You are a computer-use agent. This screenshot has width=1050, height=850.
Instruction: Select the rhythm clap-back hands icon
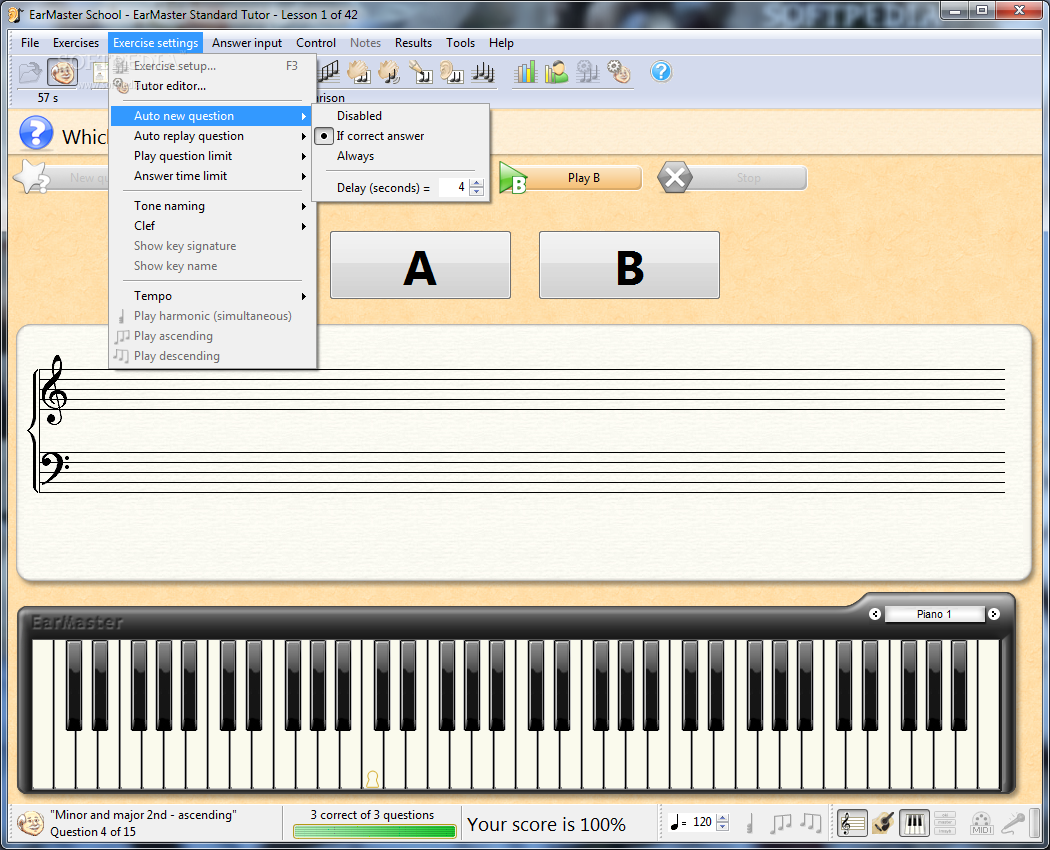tap(358, 72)
